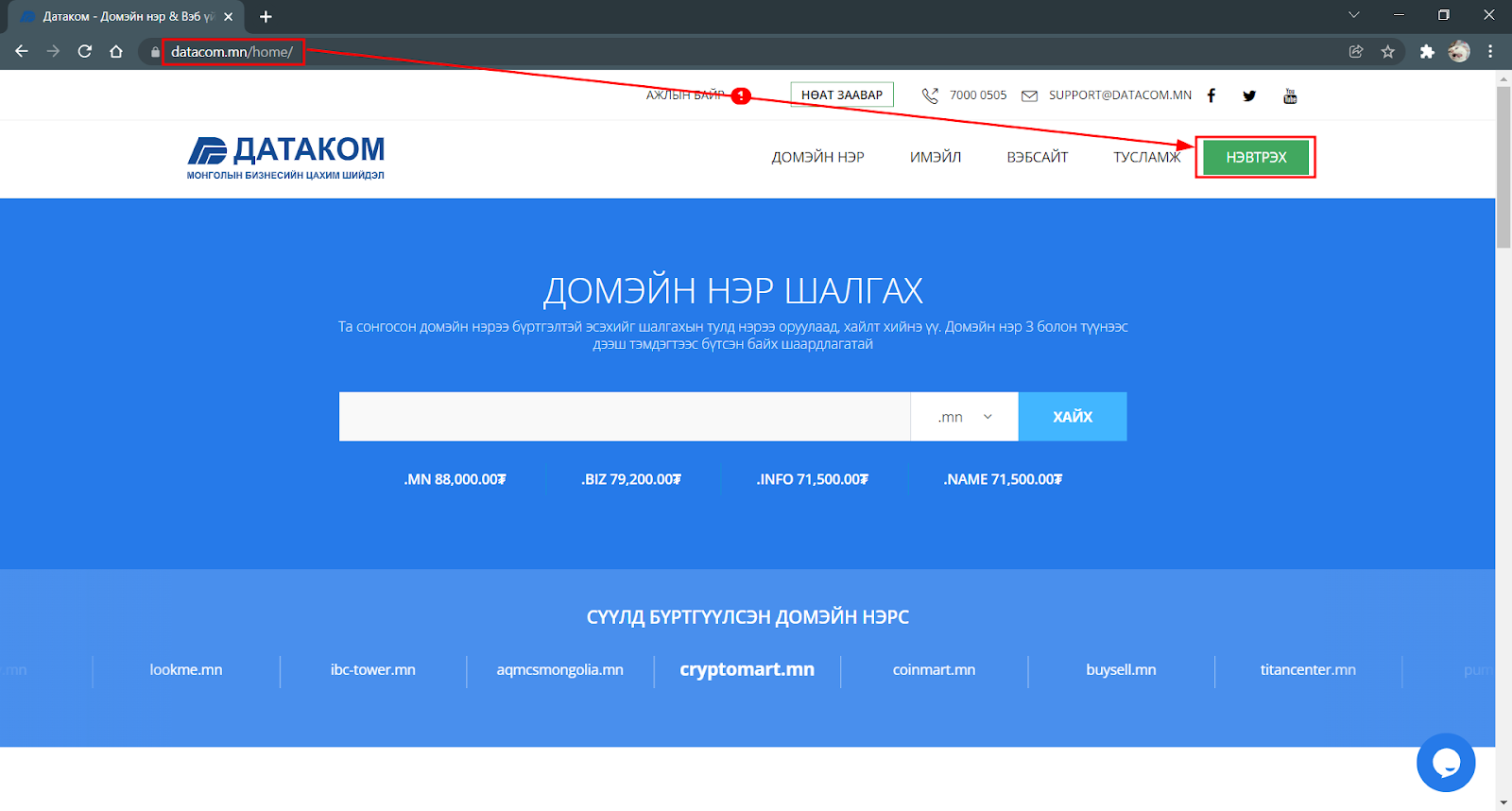Image resolution: width=1512 pixels, height=811 pixels.
Task: Click the НӨАТ ЗААВАР button
Action: pos(842,95)
